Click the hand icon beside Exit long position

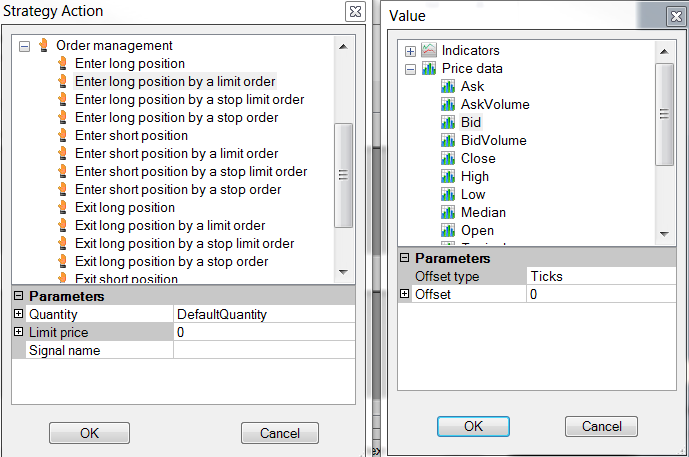[x=62, y=208]
